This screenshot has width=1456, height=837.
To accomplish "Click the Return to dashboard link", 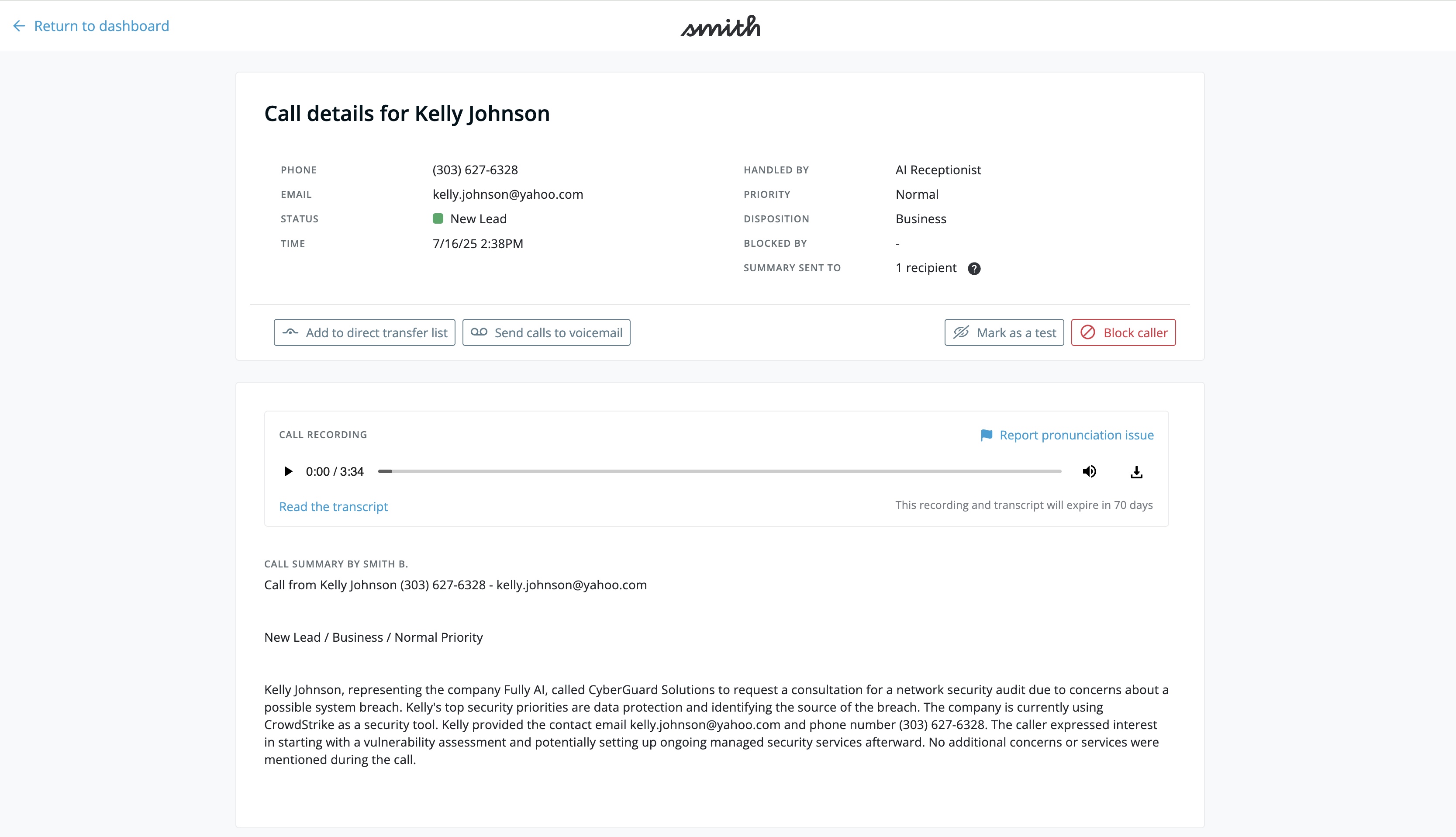I will [x=101, y=26].
